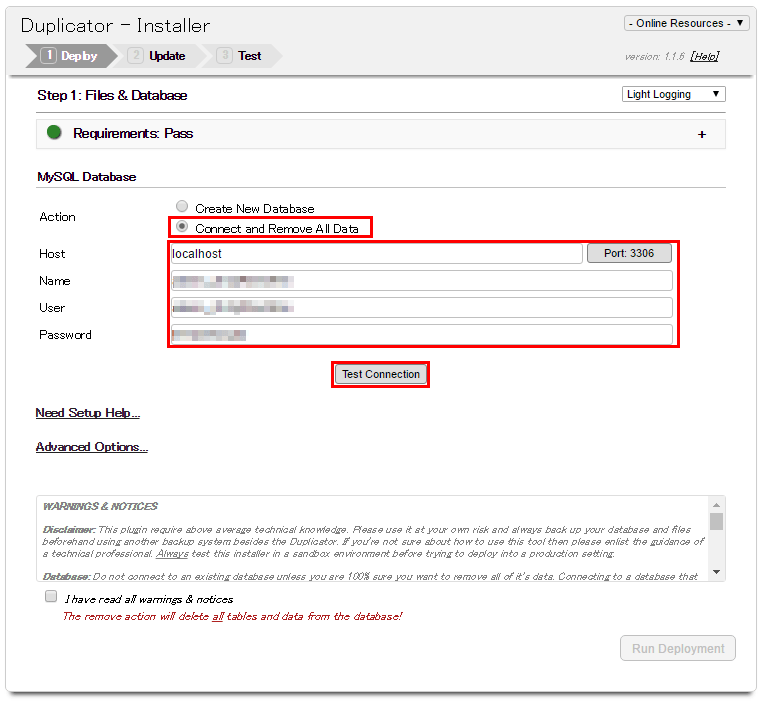Click the 'version: 1.1.6' text
The height and width of the screenshot is (702, 764).
point(655,57)
